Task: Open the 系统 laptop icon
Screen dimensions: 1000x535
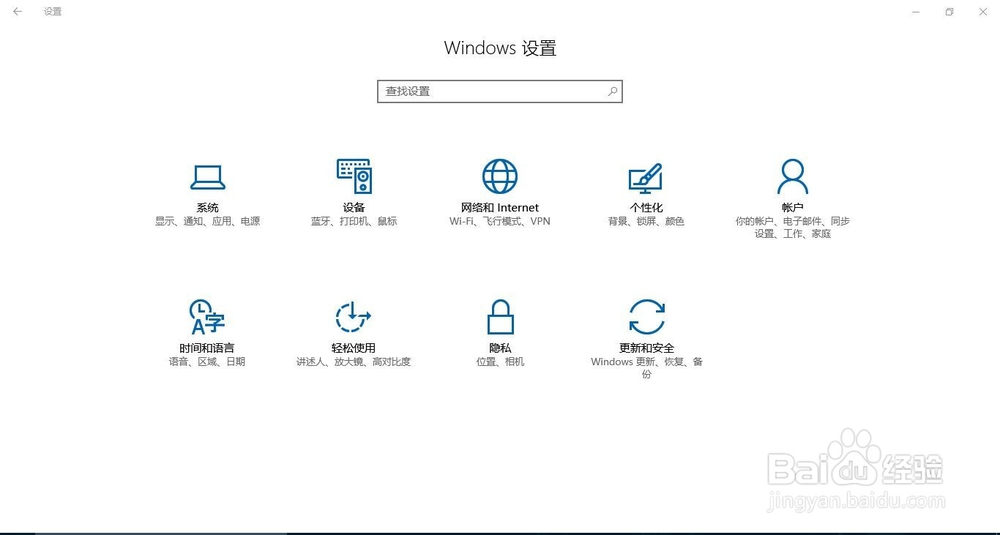Action: coord(207,177)
